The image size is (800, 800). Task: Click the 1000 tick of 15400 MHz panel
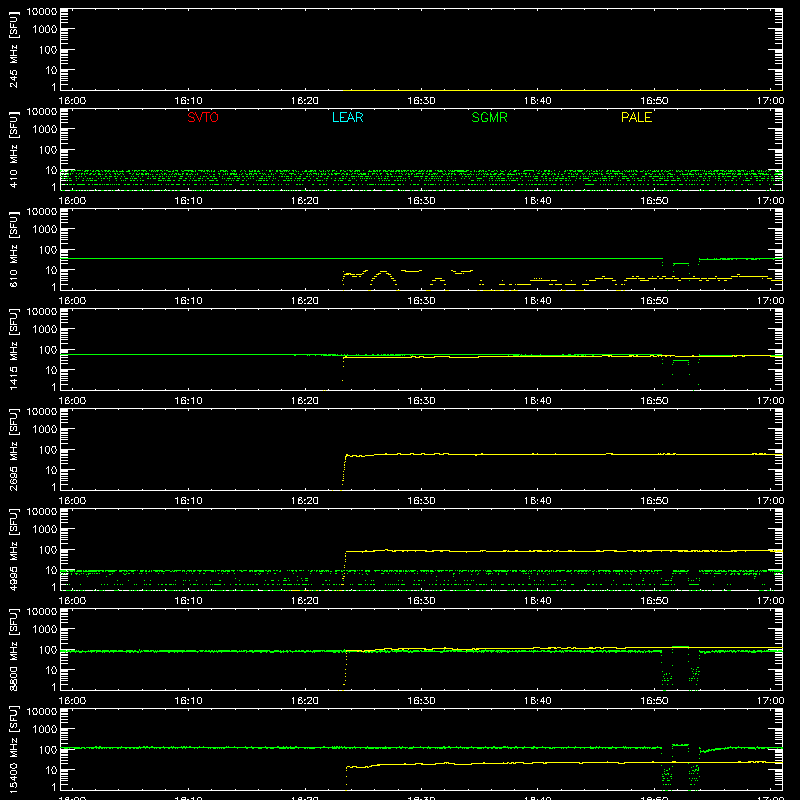click(x=45, y=729)
